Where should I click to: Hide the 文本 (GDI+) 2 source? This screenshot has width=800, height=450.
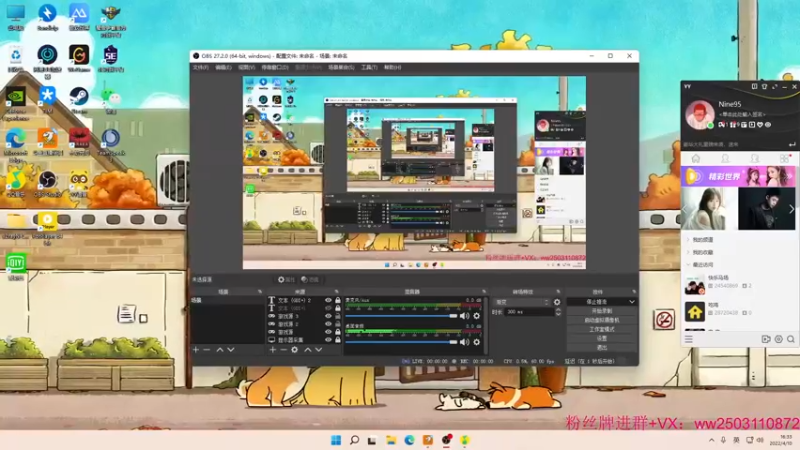[x=328, y=301]
